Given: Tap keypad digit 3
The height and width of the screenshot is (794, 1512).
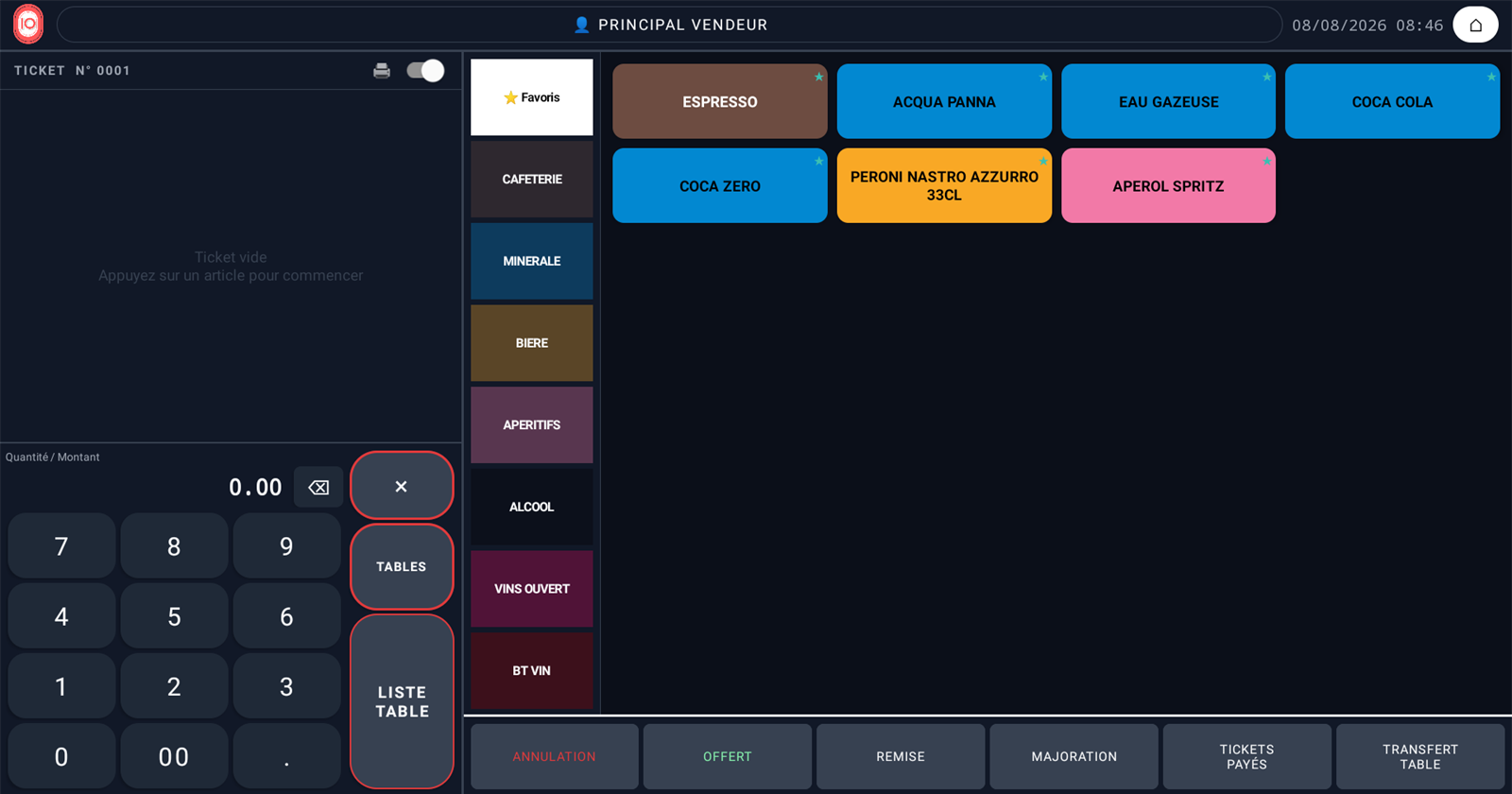Looking at the screenshot, I should click(x=286, y=686).
